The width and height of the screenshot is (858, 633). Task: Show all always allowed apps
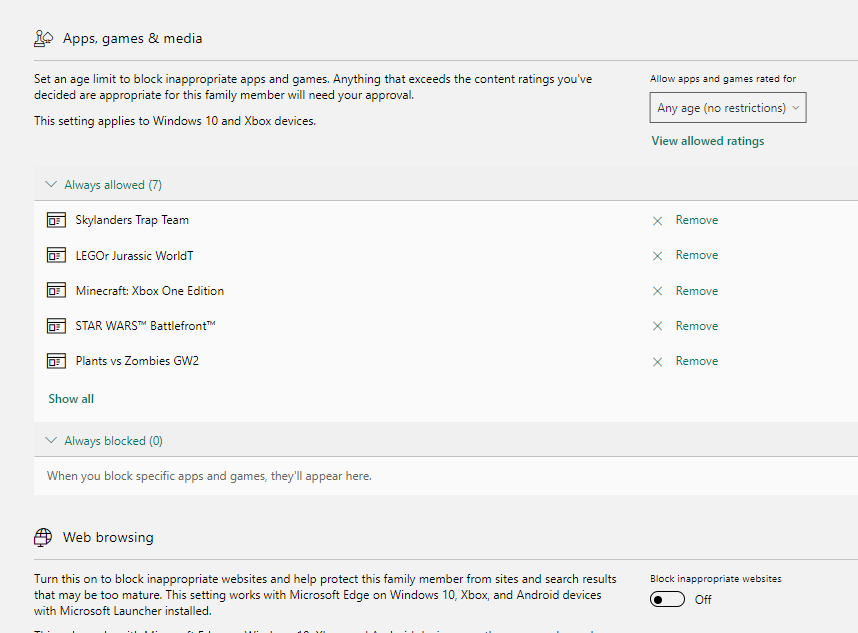coord(71,399)
